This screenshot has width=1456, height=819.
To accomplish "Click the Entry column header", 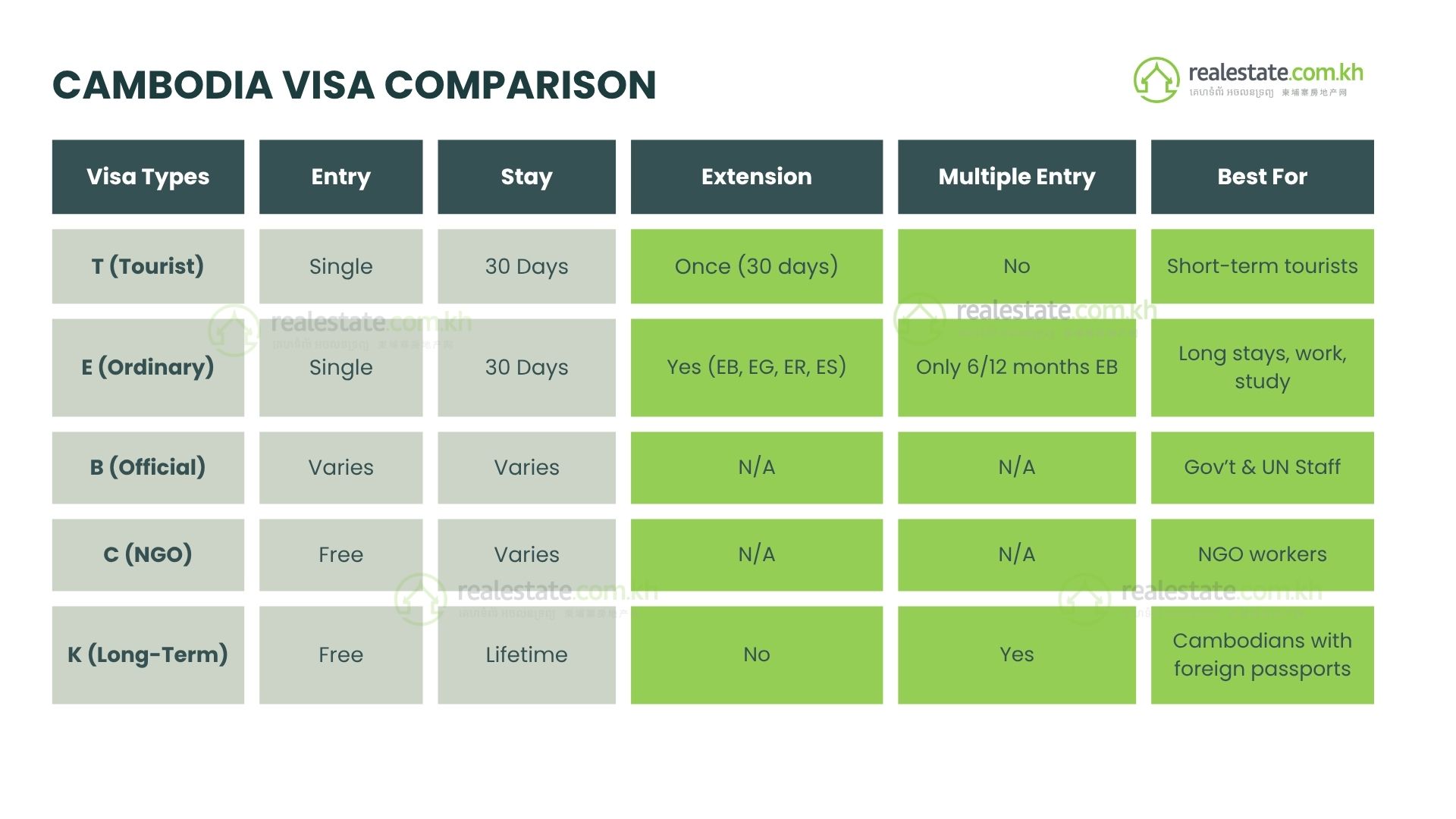I will coord(340,177).
